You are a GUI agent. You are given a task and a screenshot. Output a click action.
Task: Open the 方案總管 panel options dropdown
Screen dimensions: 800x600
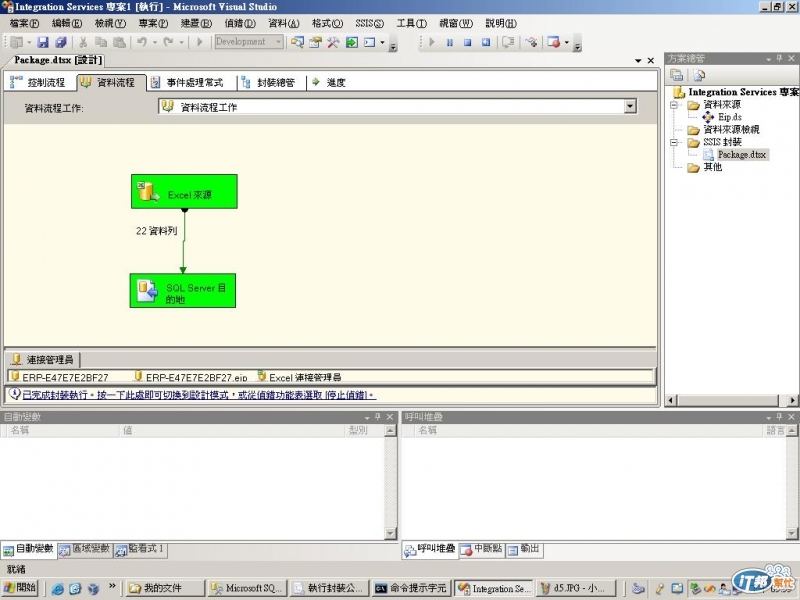click(768, 59)
